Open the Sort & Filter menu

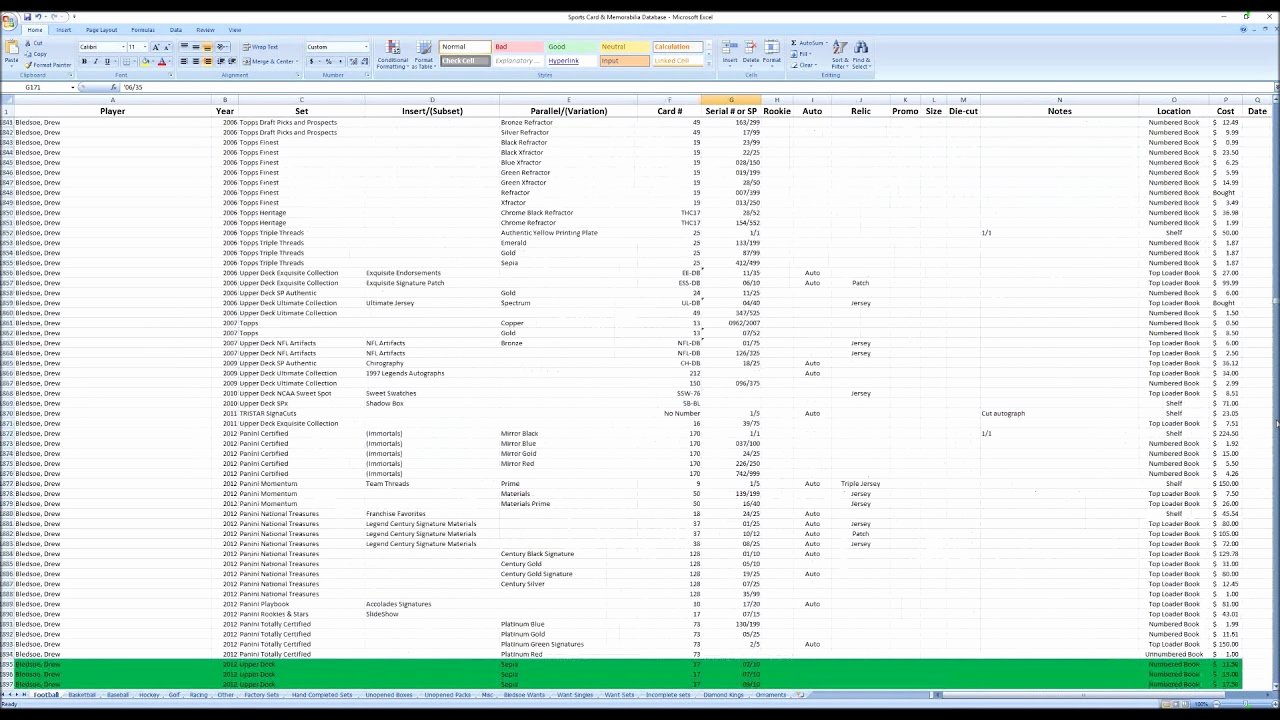(840, 54)
